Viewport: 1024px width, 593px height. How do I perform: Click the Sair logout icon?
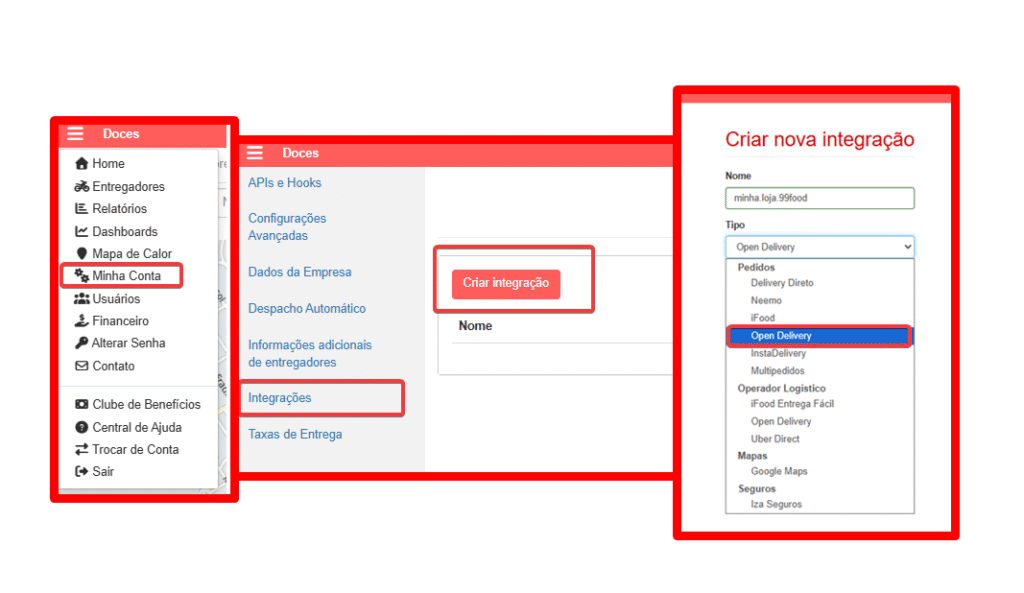[82, 471]
